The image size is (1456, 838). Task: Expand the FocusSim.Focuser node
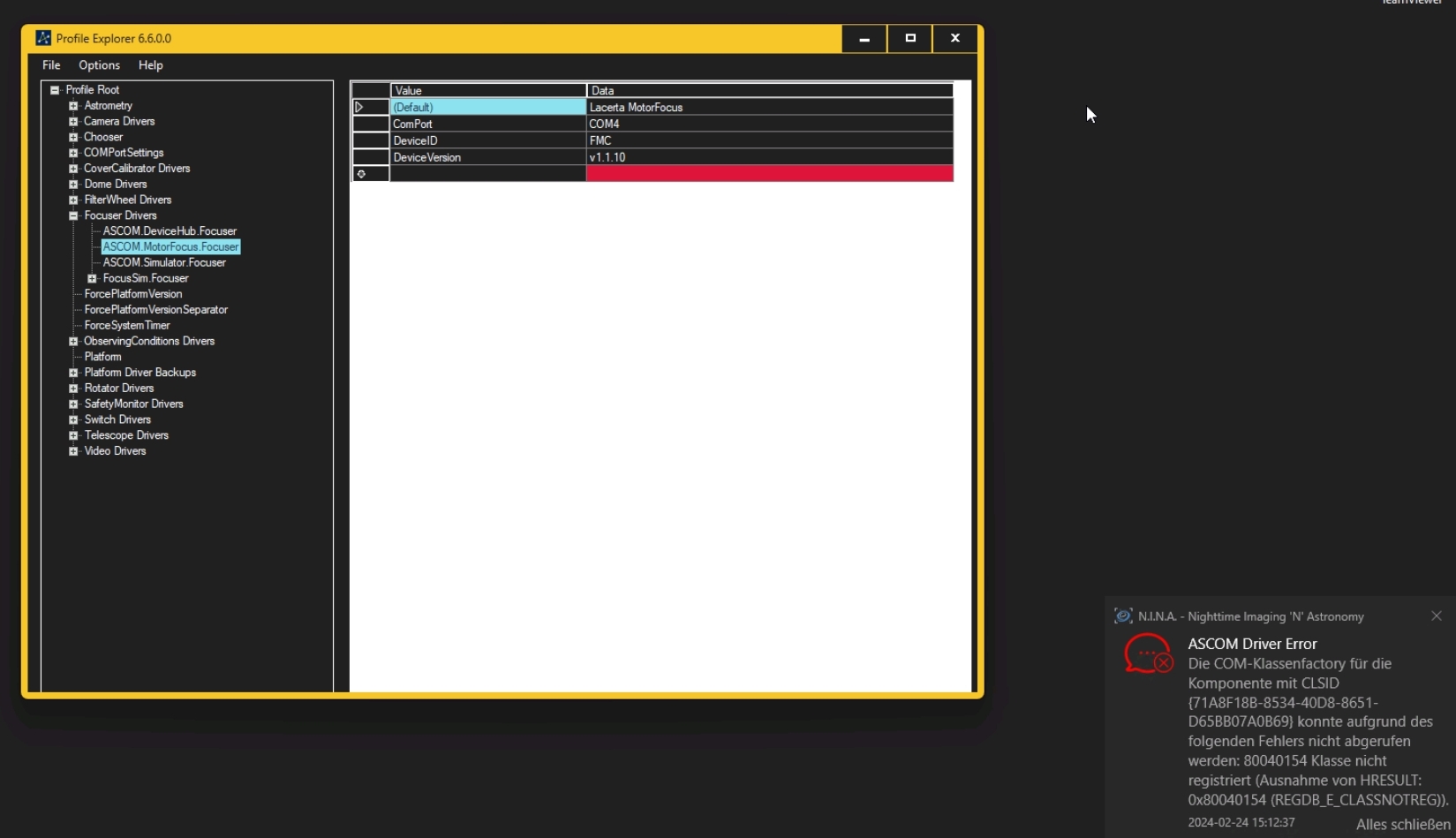tap(92, 278)
